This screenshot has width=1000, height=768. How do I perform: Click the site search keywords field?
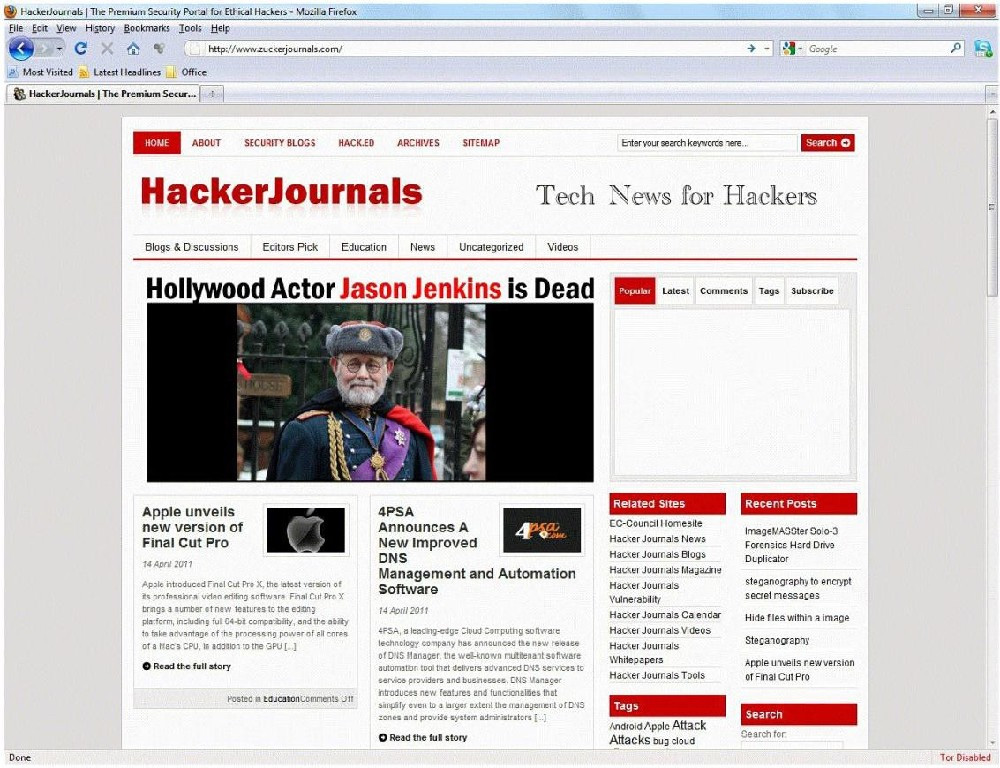(x=707, y=143)
